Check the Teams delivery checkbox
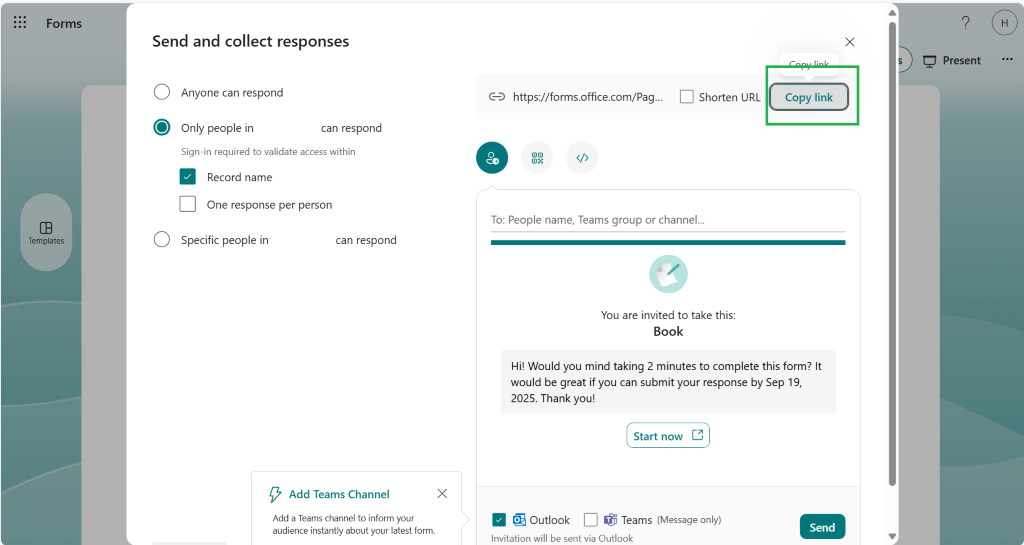The width and height of the screenshot is (1024, 545). click(x=590, y=520)
